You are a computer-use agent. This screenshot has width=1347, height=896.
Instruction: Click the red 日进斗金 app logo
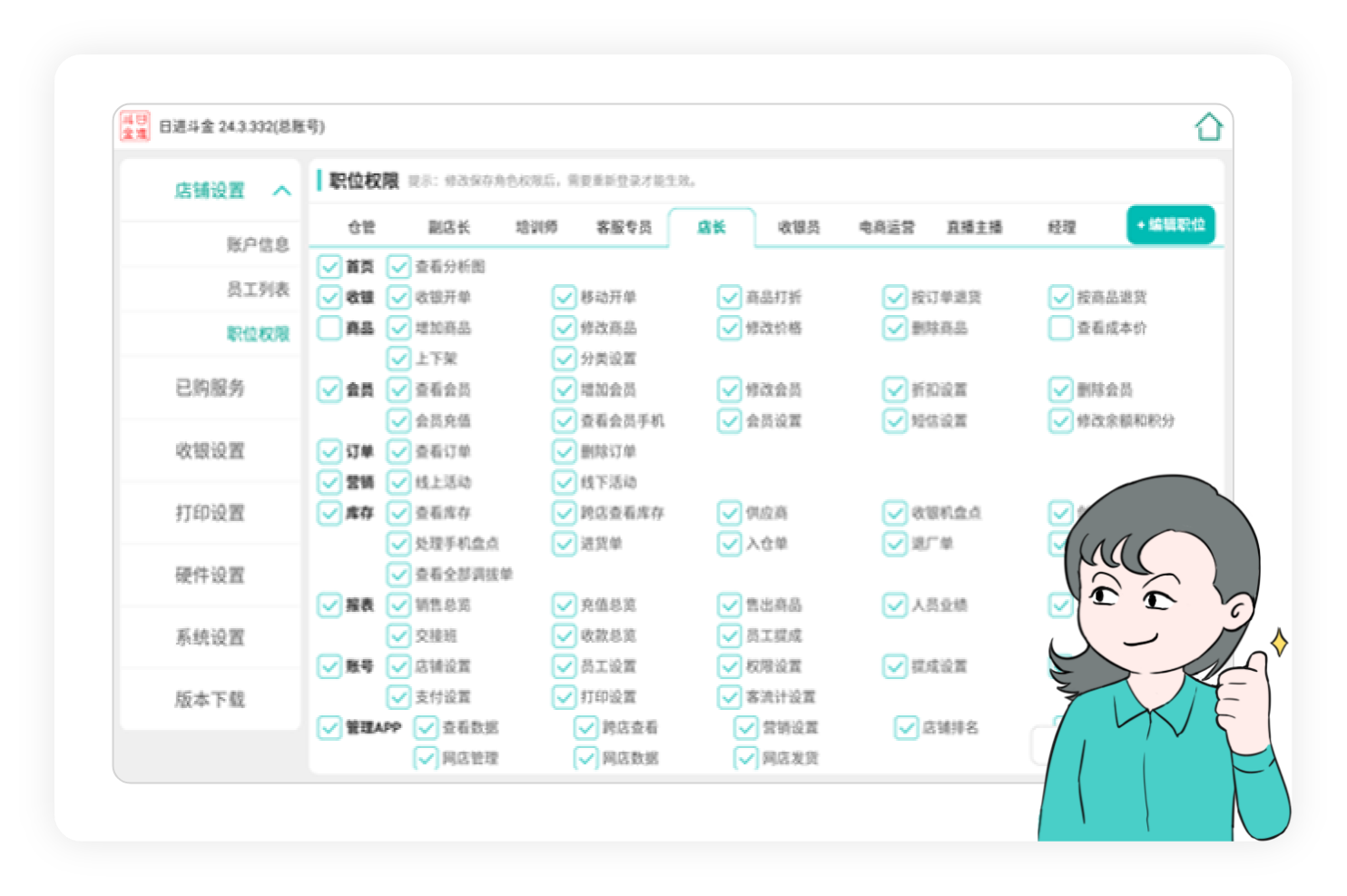(x=134, y=126)
